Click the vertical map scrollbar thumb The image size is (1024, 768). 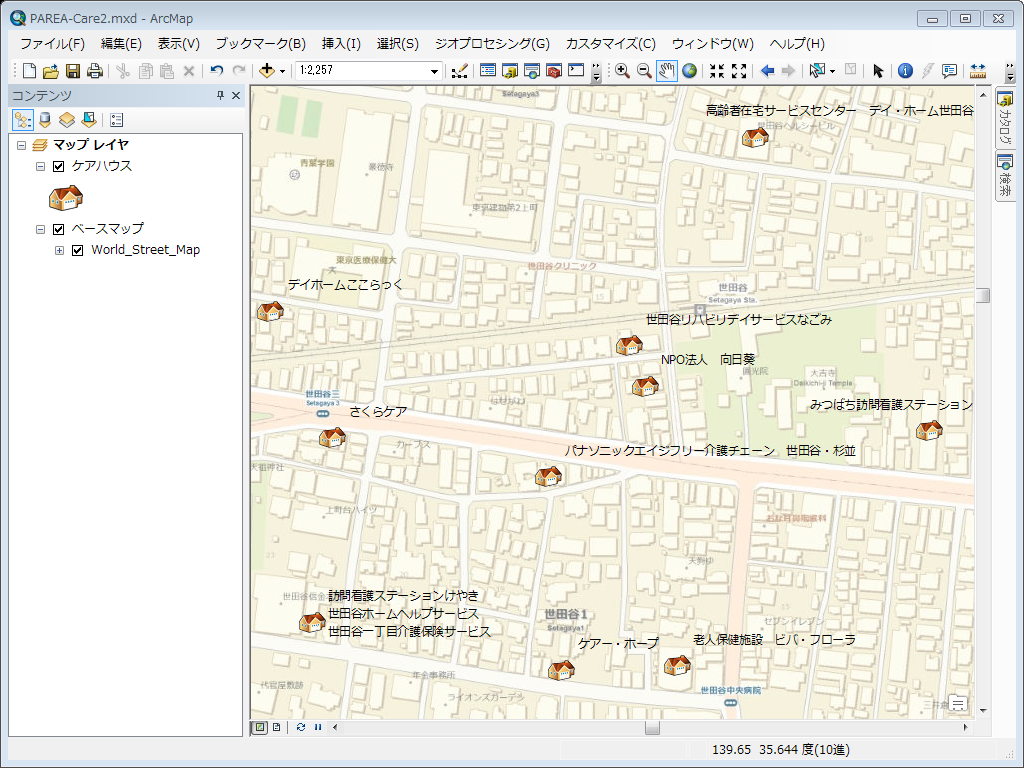[x=983, y=295]
